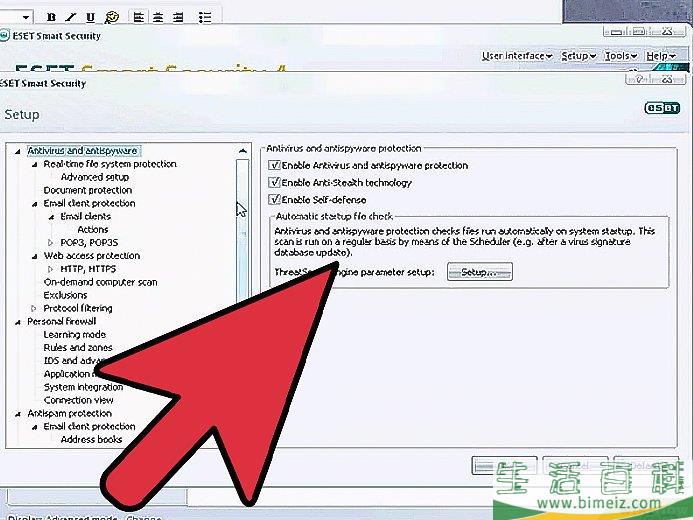Click the Setup tree vertical scrollbar thumb
This screenshot has height=520, width=693.
tap(242, 230)
